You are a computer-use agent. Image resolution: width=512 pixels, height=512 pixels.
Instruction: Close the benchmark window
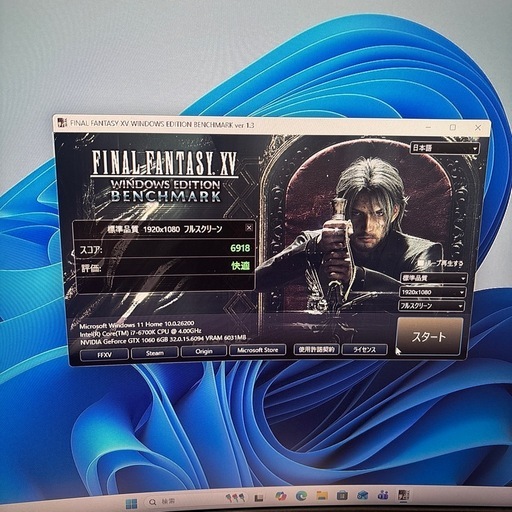coord(478,128)
